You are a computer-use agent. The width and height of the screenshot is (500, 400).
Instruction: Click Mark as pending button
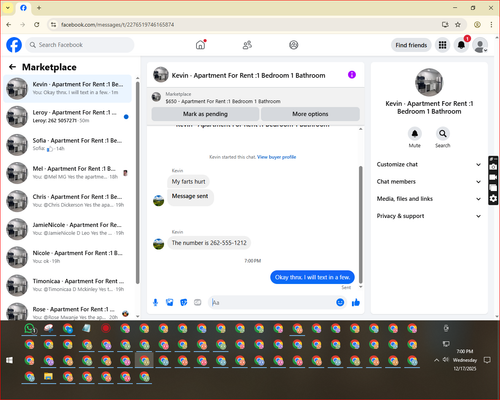(205, 114)
